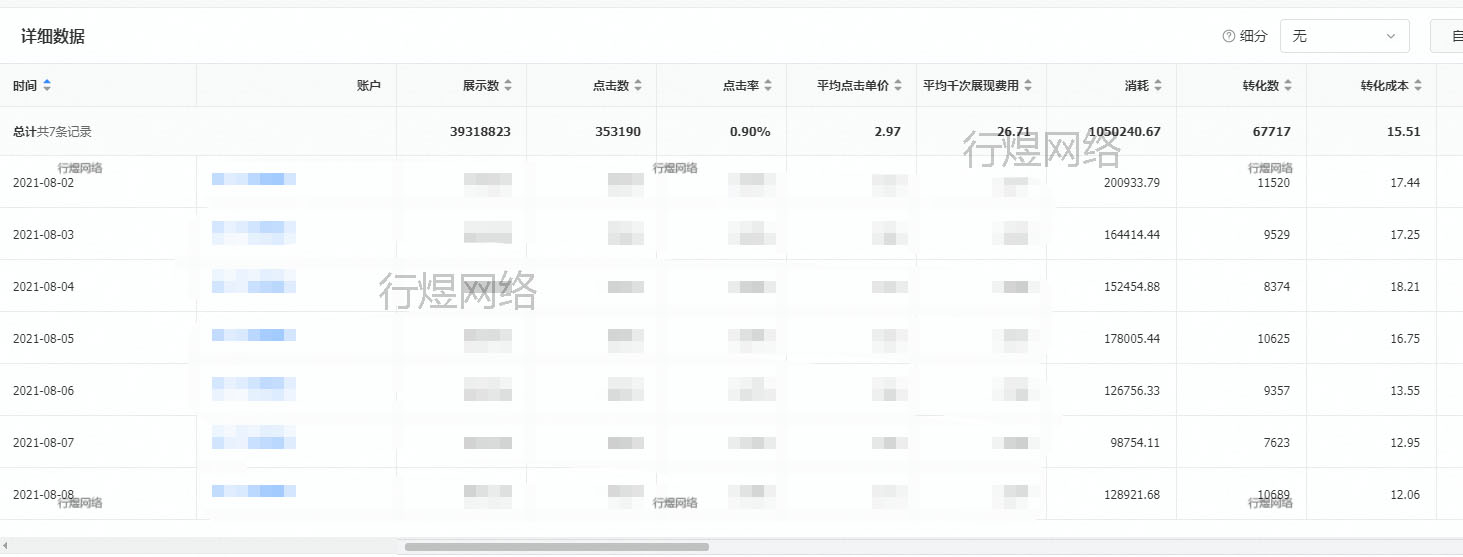
Task: Click the left arrow of horizontal scrollbar
Action: pos(5,547)
